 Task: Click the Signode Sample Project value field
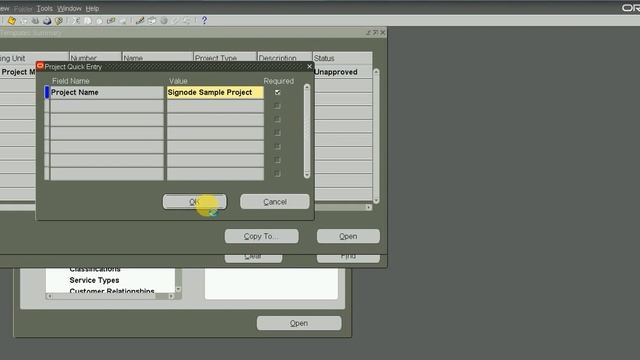[x=215, y=92]
